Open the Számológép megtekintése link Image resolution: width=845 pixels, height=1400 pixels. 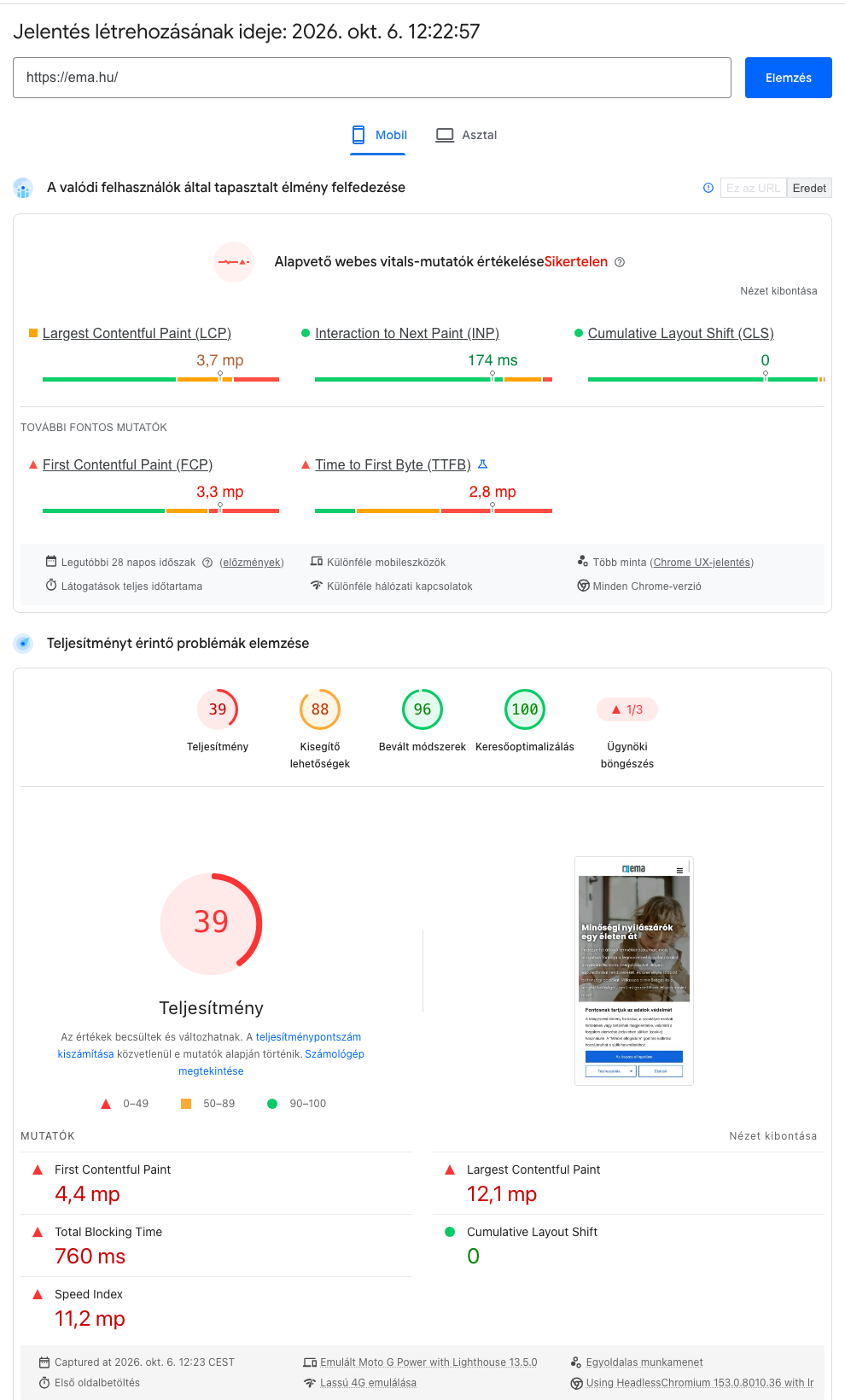pos(271,1063)
